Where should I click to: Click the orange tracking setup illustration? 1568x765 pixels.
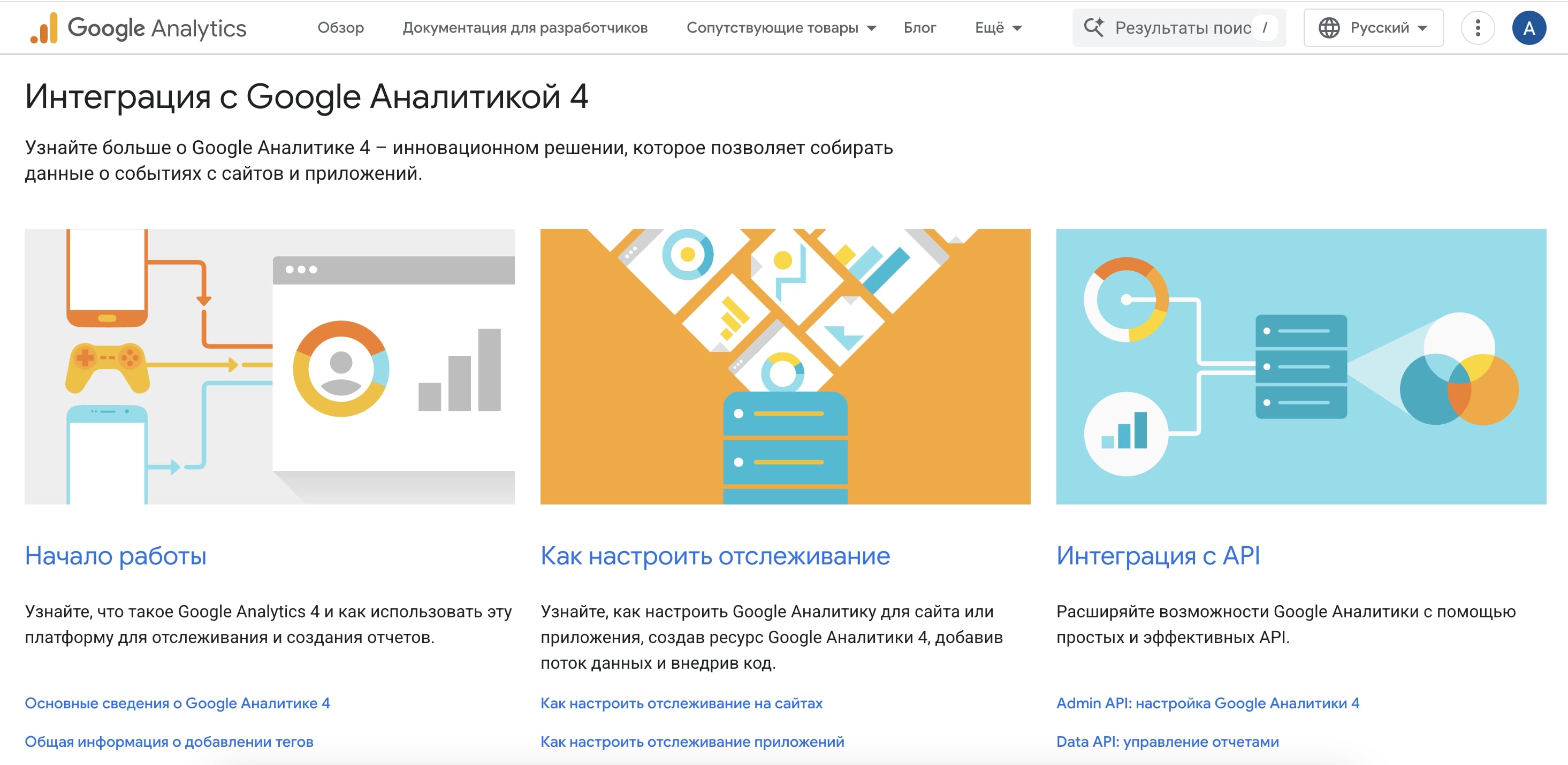coord(785,366)
